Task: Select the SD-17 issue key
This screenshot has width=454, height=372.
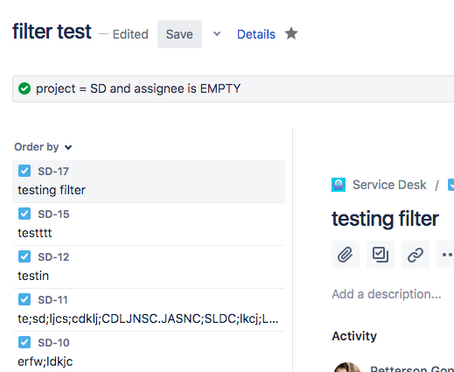Action: pos(53,171)
